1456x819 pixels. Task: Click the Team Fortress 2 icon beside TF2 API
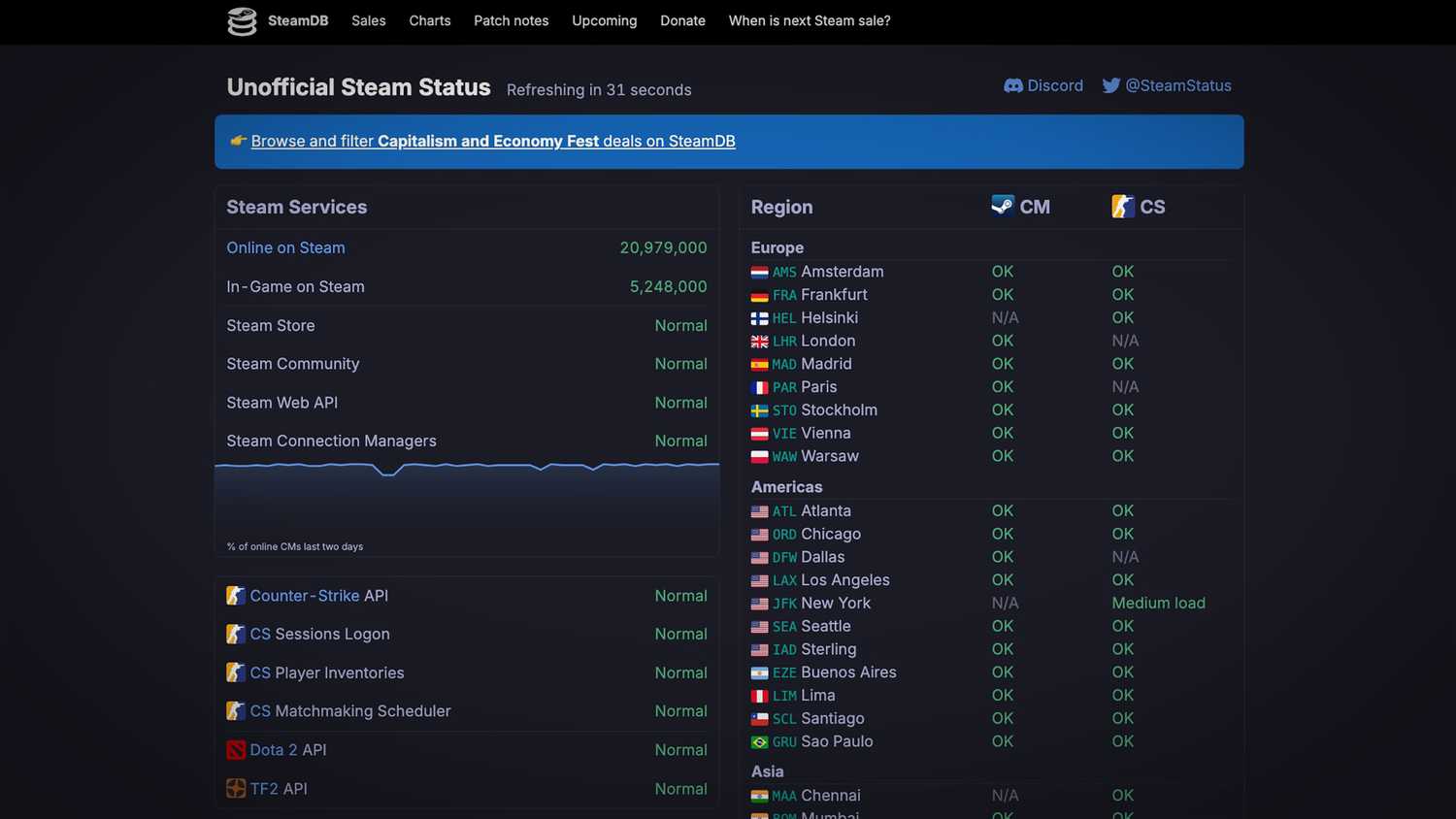(x=236, y=789)
